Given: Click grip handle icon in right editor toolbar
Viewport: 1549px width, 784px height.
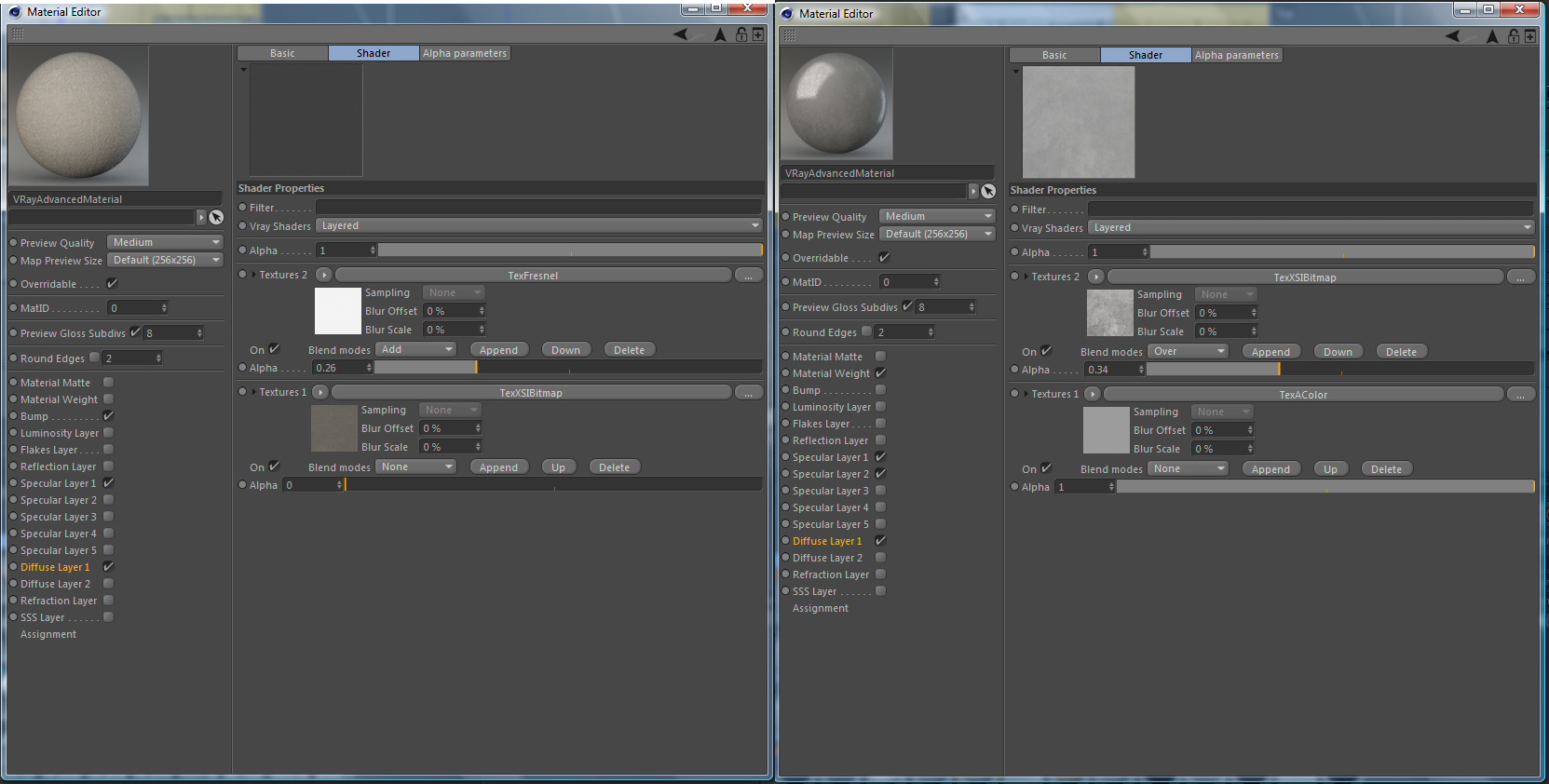Looking at the screenshot, I should tap(790, 35).
